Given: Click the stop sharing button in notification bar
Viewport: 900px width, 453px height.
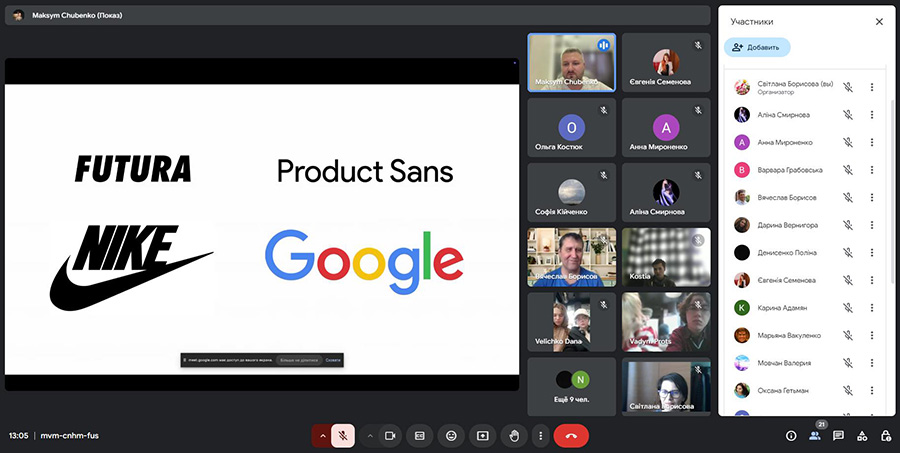Looking at the screenshot, I should (298, 360).
